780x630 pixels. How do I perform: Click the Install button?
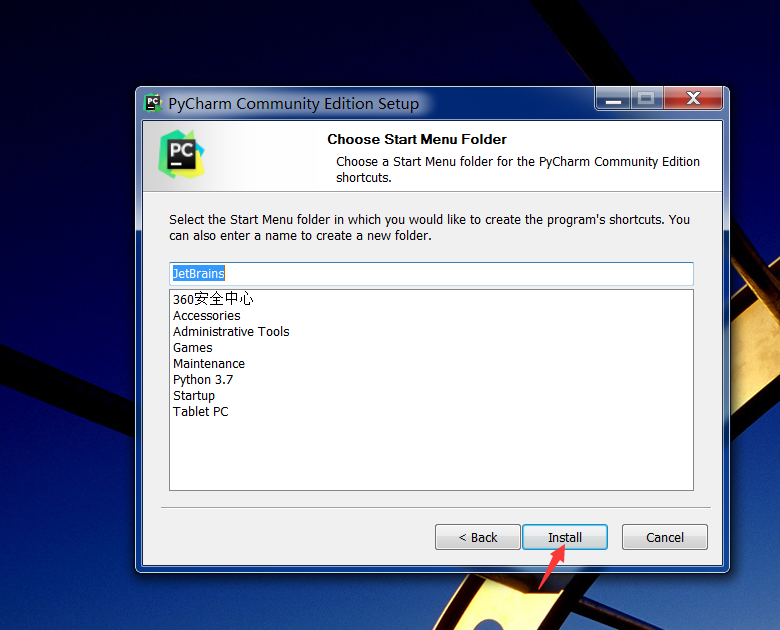(x=565, y=537)
